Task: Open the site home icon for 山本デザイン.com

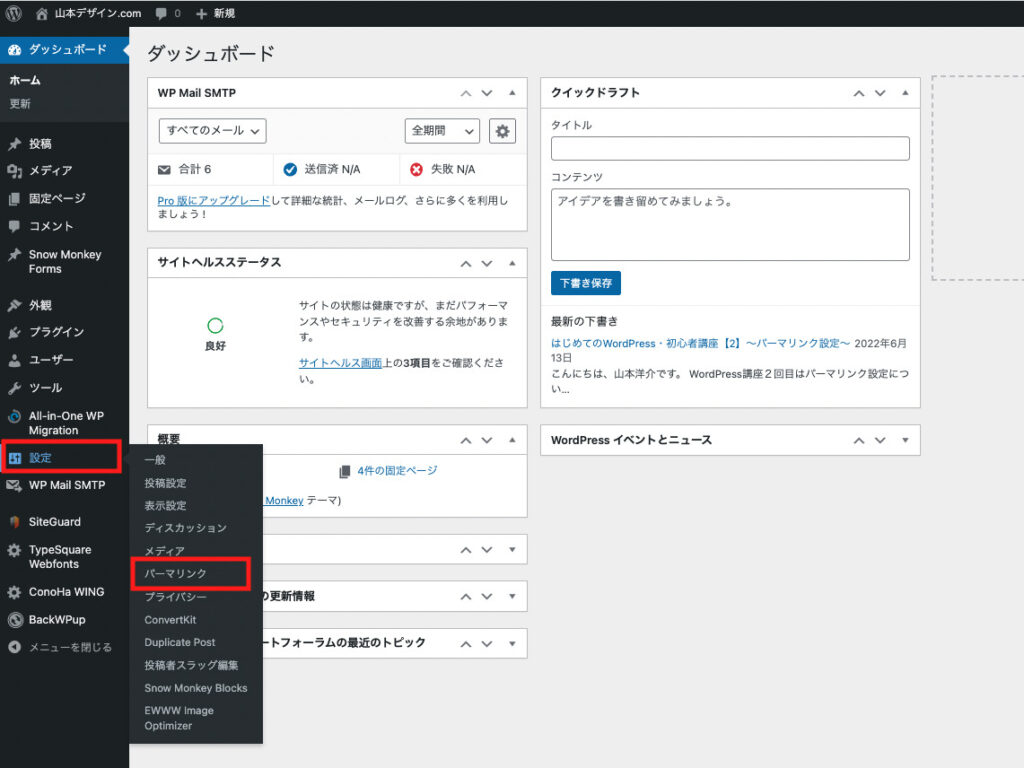Action: point(41,14)
